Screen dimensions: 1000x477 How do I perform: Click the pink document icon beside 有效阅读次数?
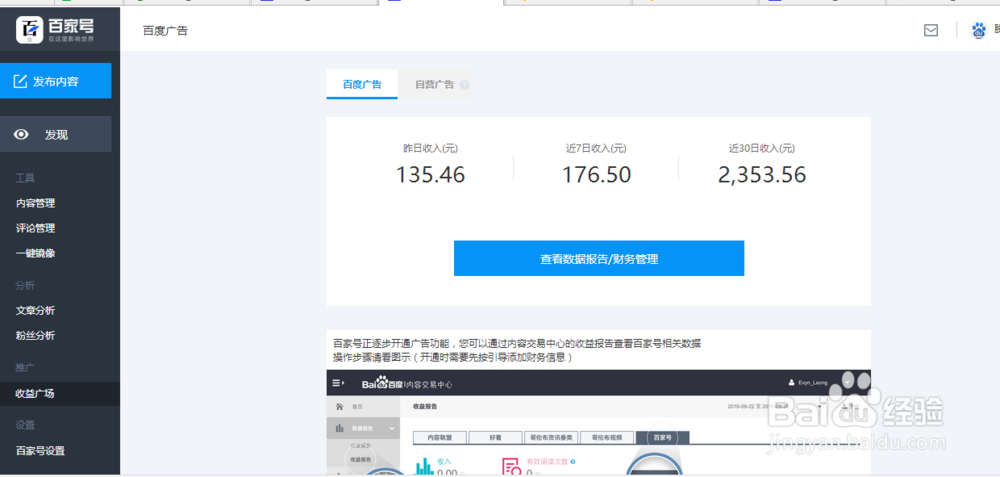[x=511, y=467]
